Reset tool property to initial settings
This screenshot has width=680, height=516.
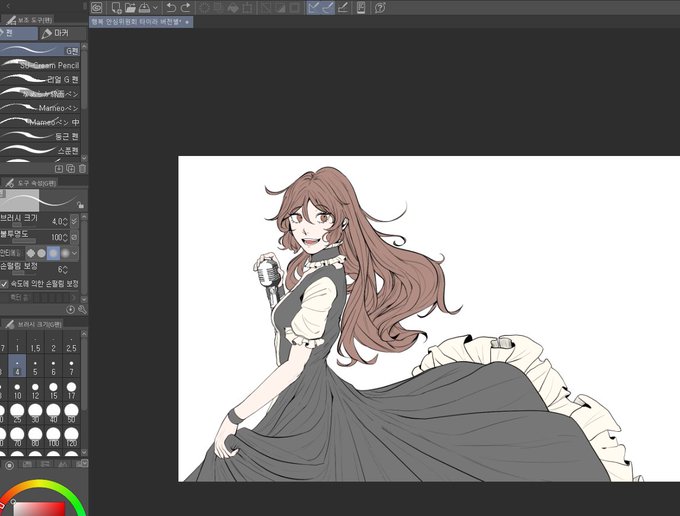[71, 310]
